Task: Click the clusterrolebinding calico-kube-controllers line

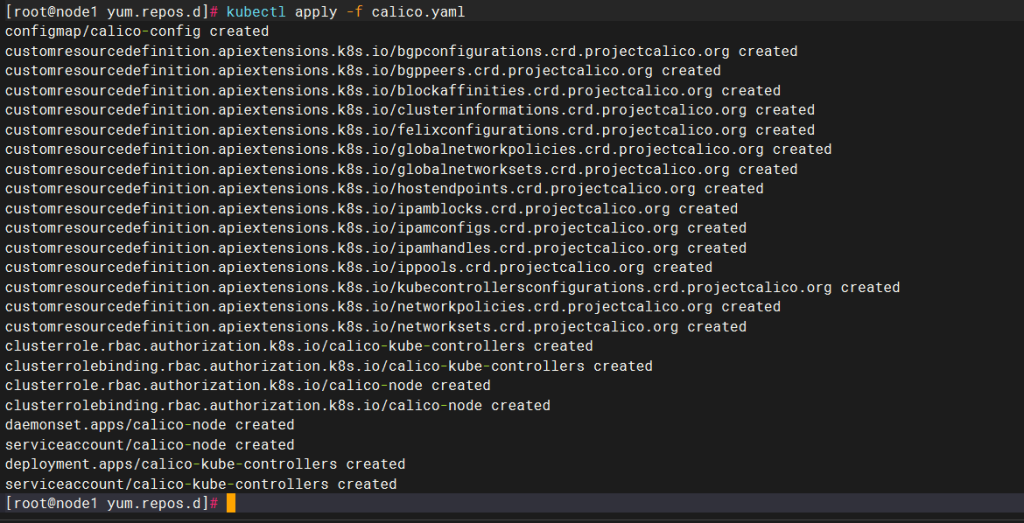Action: pos(329,366)
